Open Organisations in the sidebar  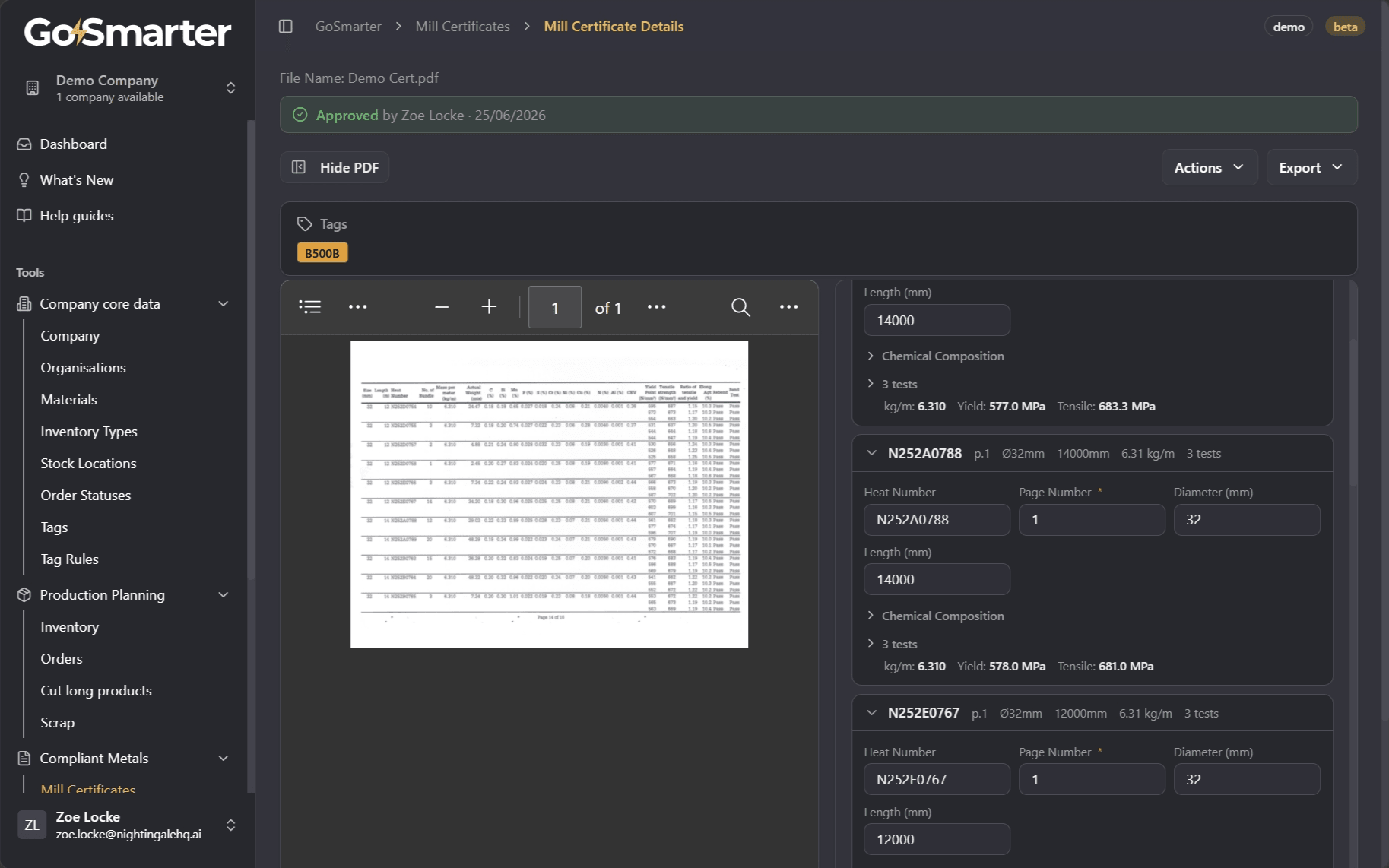83,368
